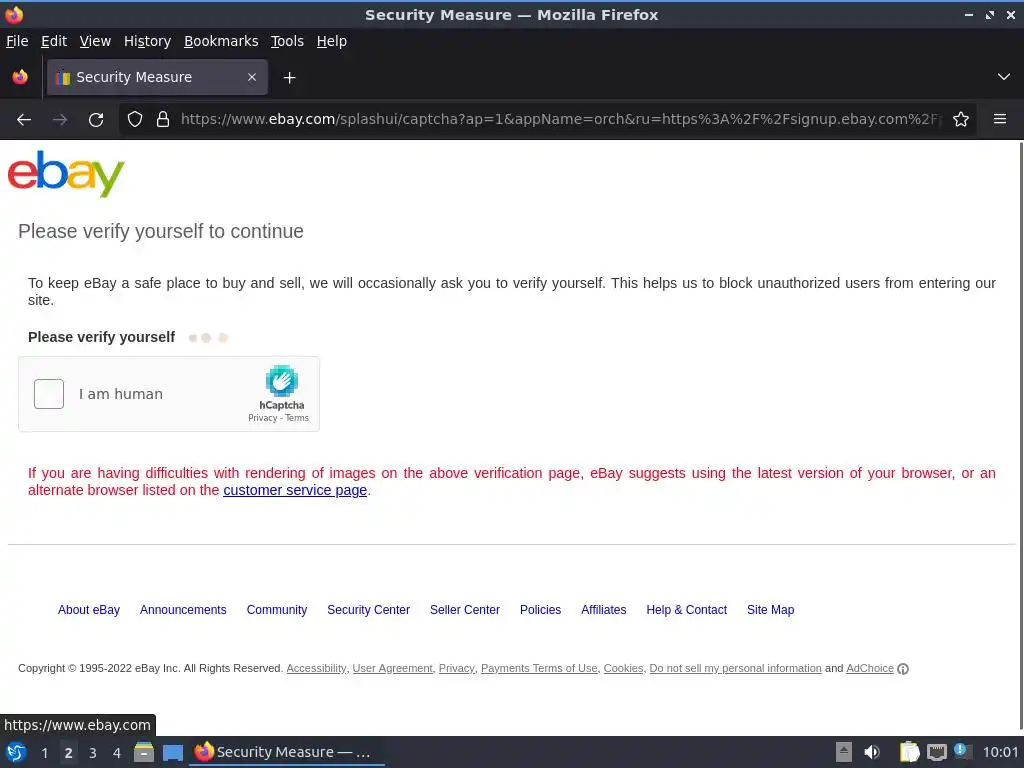Close the Security Measure tab
1024x768 pixels.
point(252,77)
